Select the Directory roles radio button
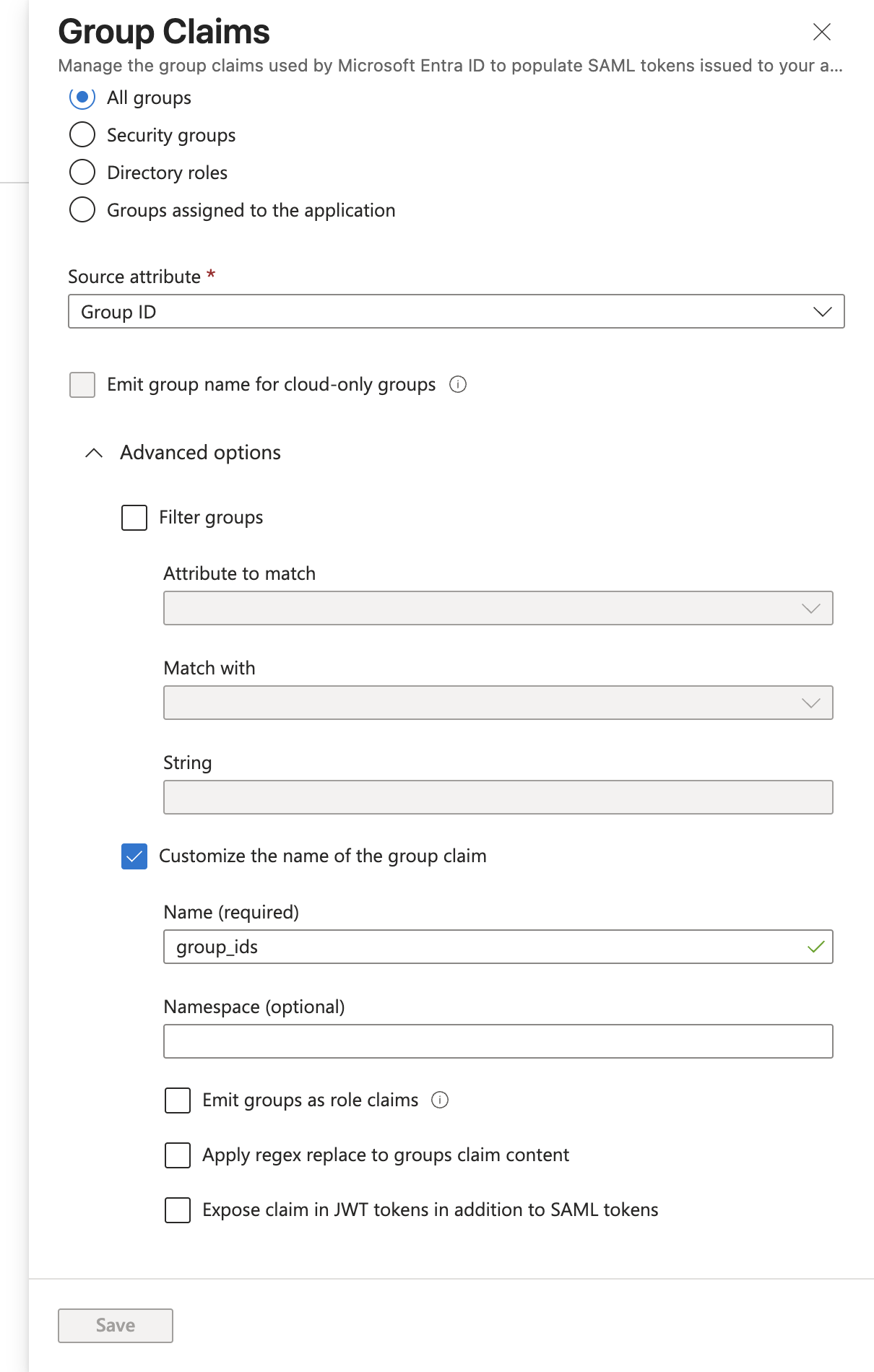 (82, 172)
